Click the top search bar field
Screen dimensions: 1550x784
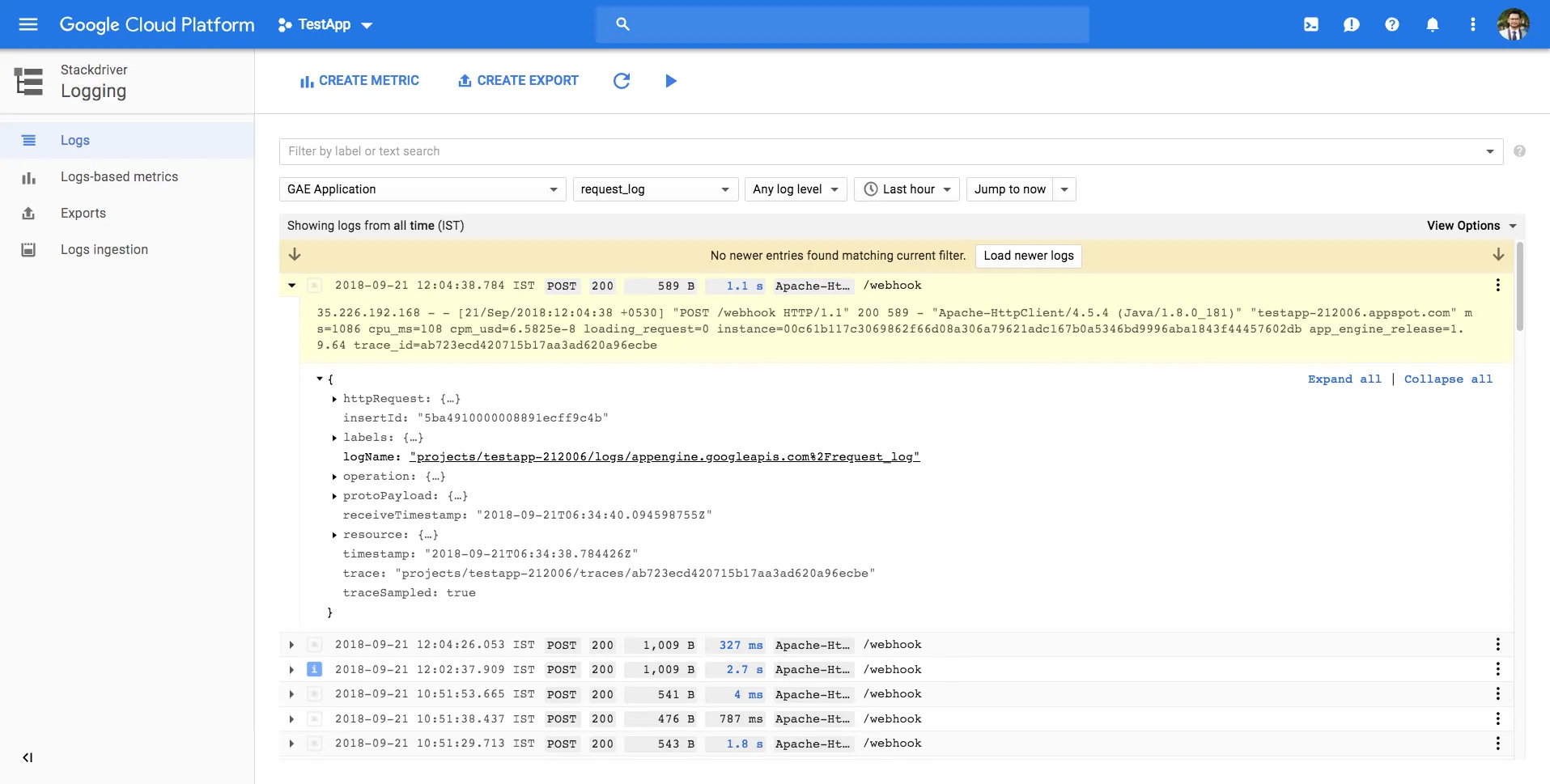tap(843, 24)
